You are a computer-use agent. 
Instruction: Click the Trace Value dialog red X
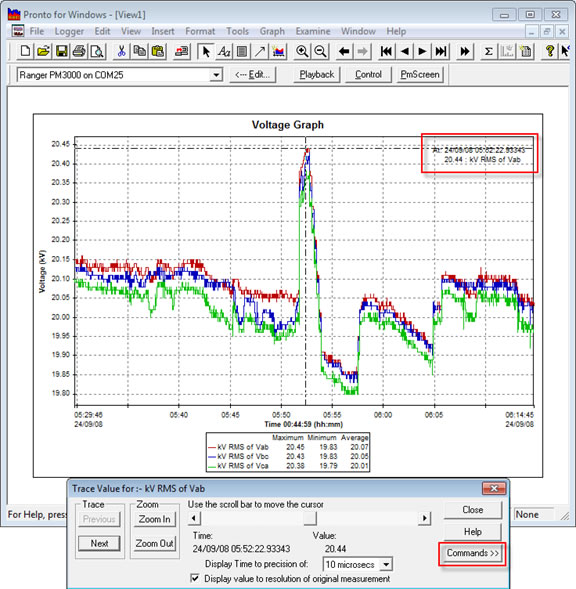coord(494,488)
